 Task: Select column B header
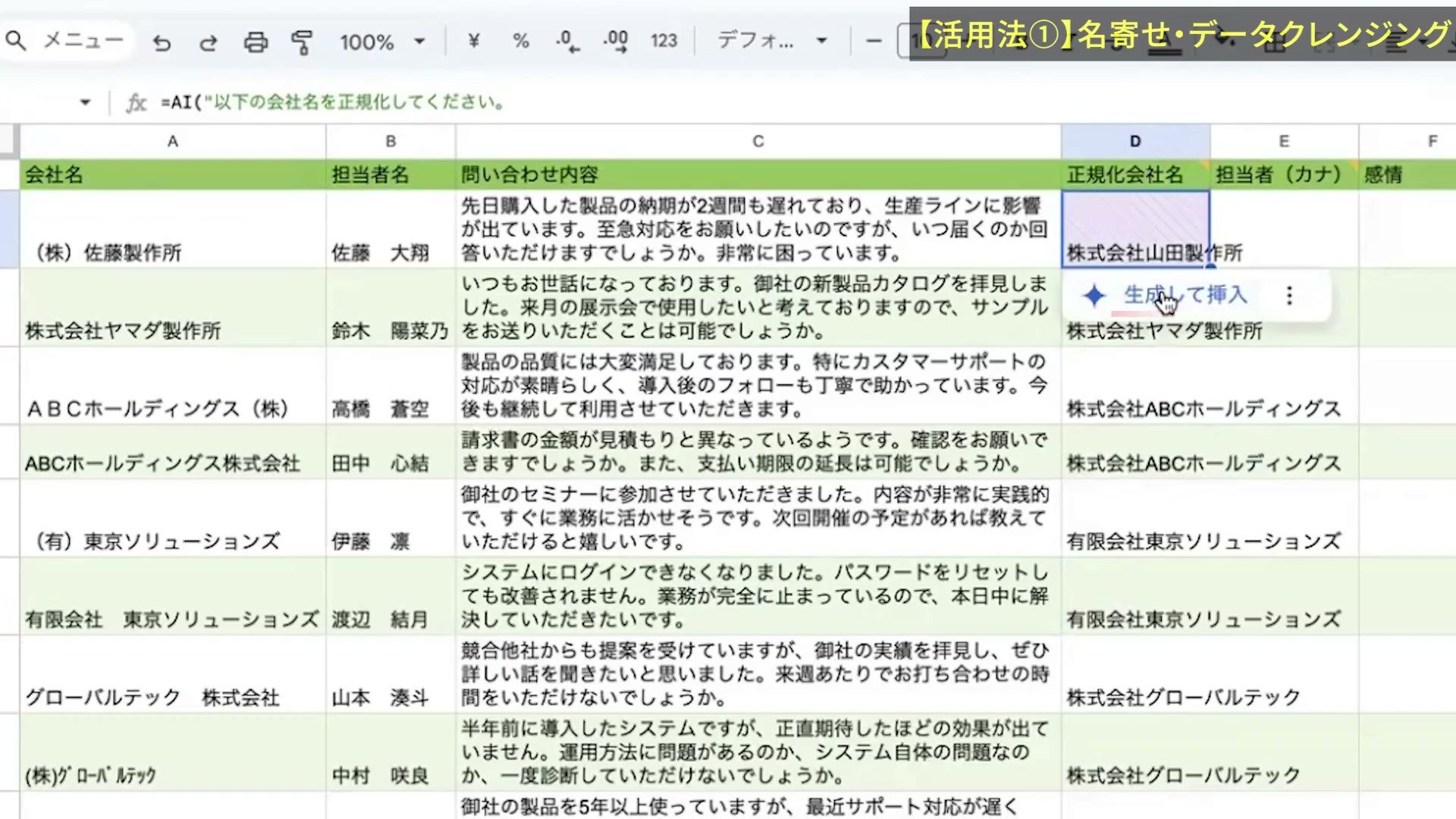coord(391,141)
